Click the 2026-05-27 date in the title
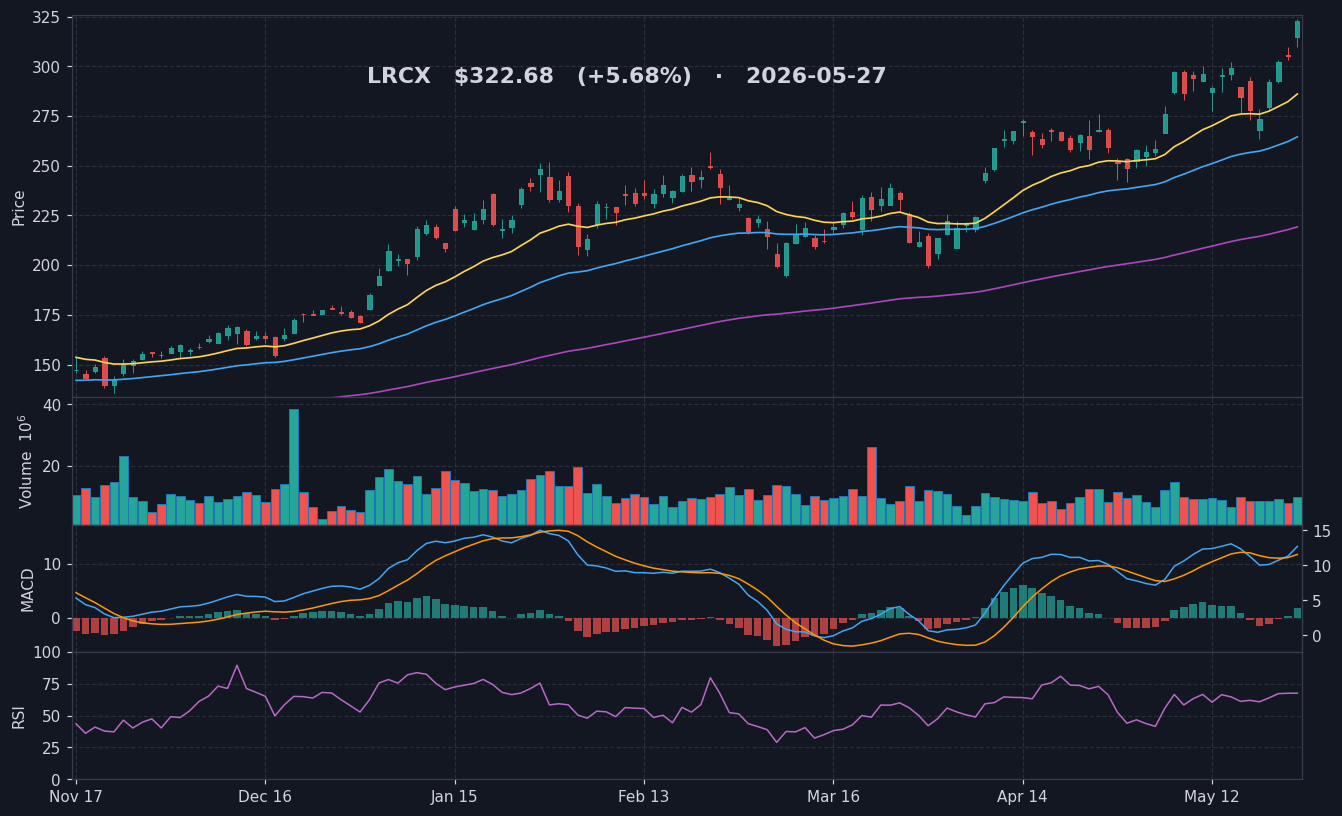This screenshot has width=1342, height=816. point(816,77)
